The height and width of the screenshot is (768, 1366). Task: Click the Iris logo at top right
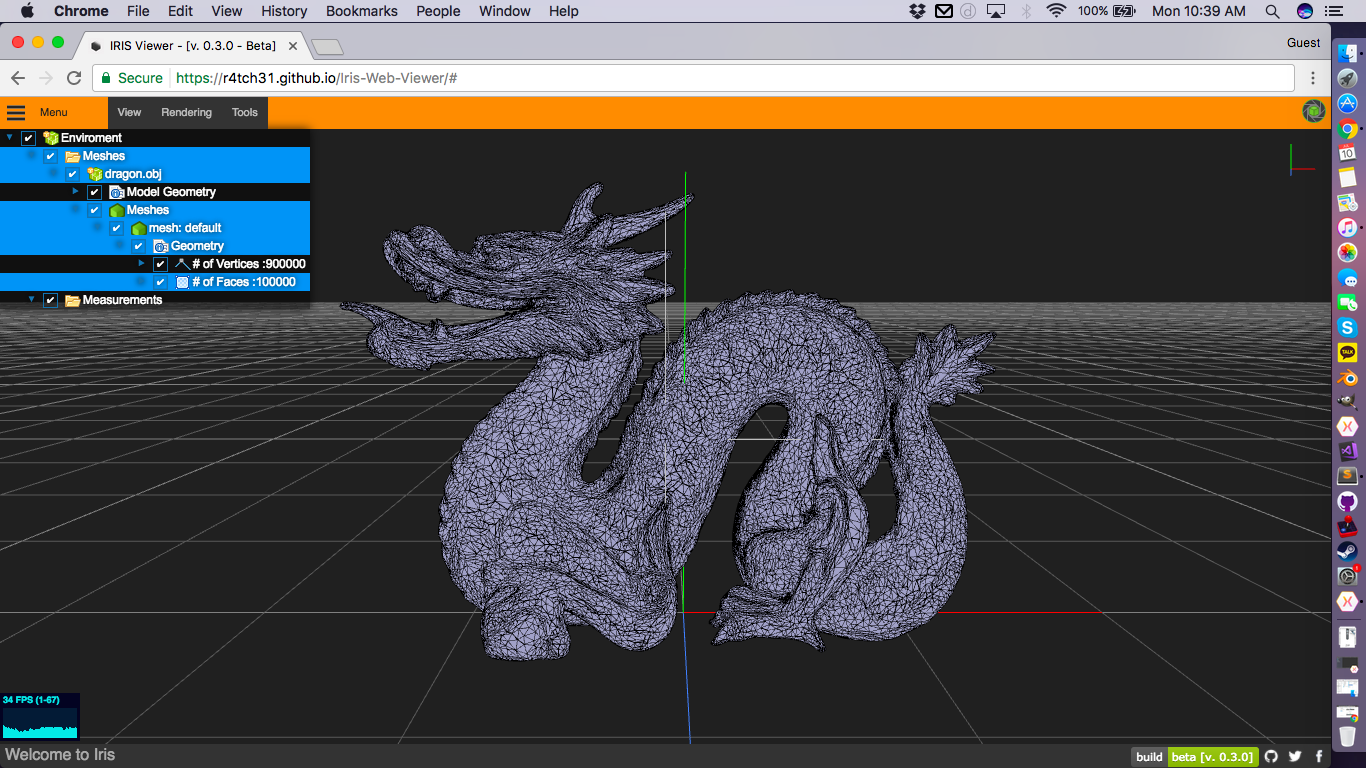1314,112
